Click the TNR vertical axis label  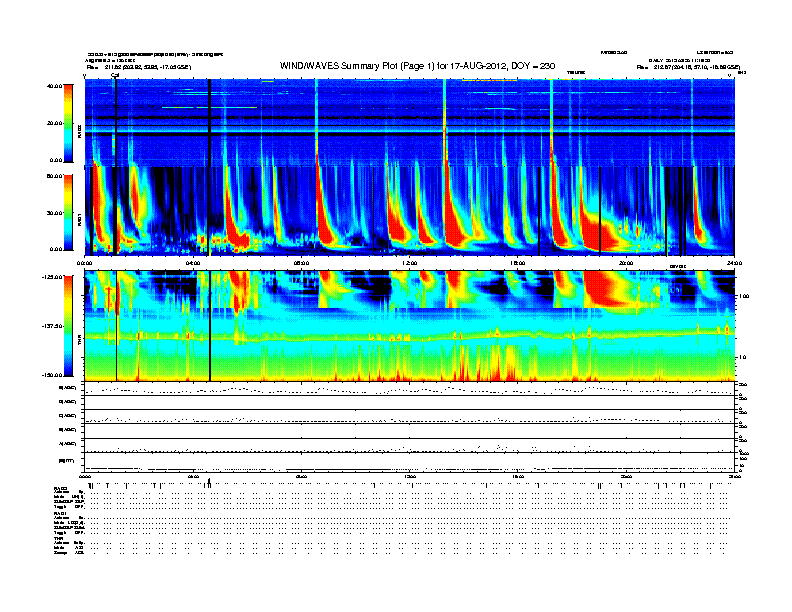point(79,342)
